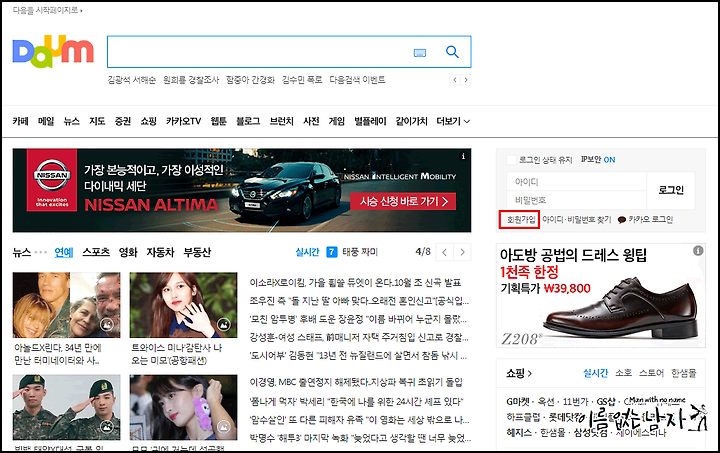
Task: Open headline starting 이소라X로이킴
Action: [355, 282]
